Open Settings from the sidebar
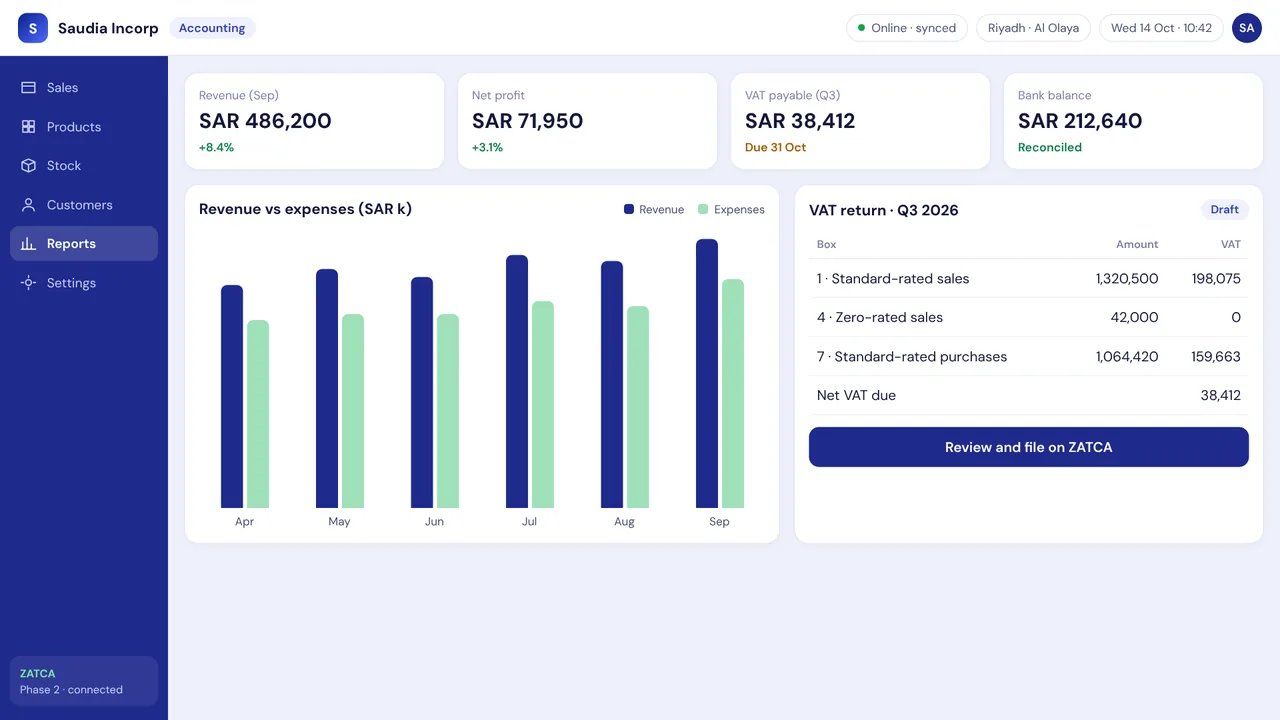This screenshot has width=1280, height=720. [84, 283]
